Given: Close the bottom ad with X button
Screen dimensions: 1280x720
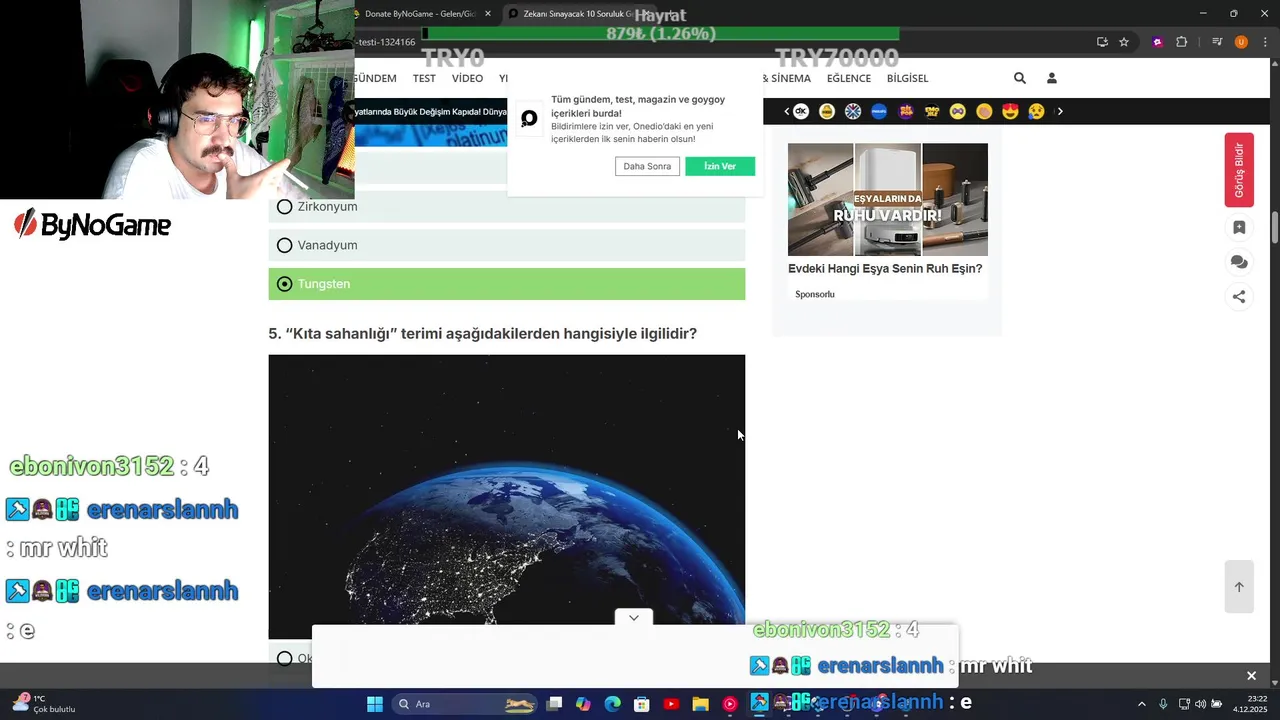Looking at the screenshot, I should (1251, 676).
